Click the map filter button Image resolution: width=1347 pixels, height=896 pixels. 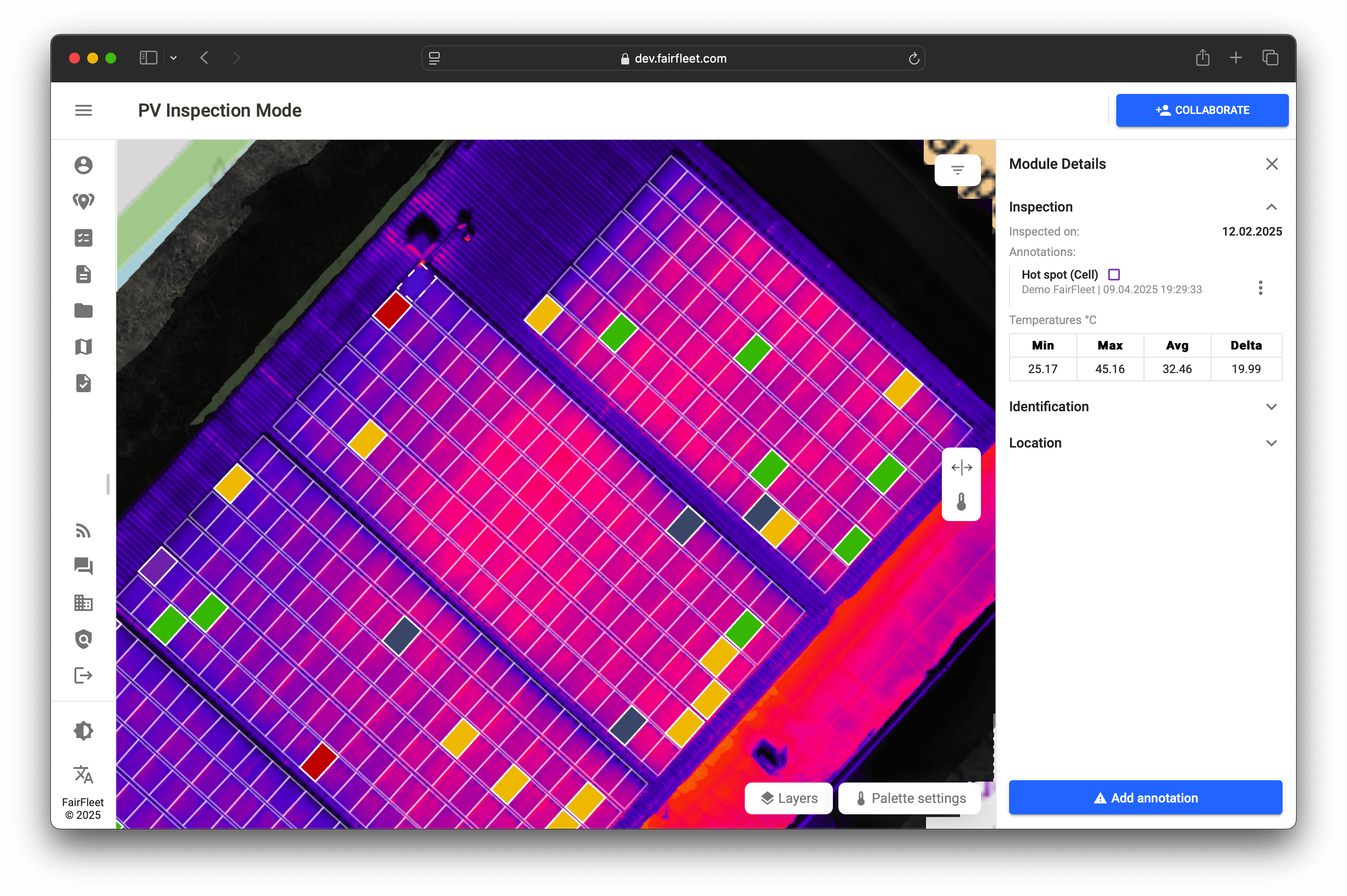pyautogui.click(x=958, y=170)
